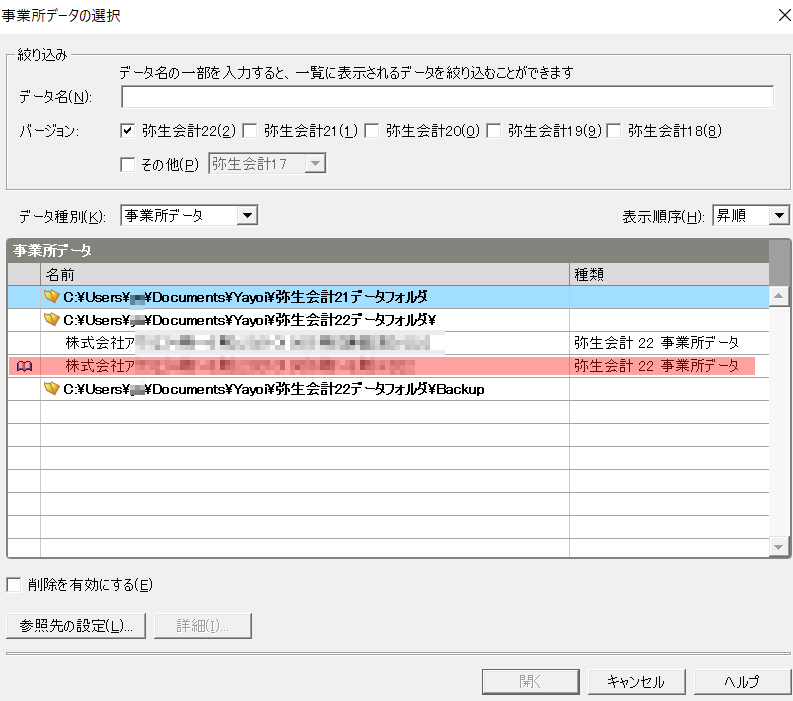Click the 種類 column header
The width and height of the screenshot is (793, 701).
669,274
